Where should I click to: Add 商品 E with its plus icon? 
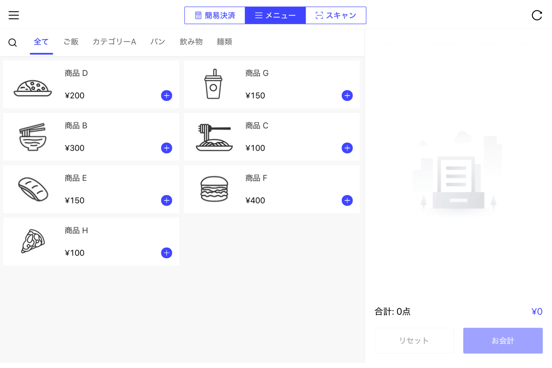pyautogui.click(x=167, y=200)
